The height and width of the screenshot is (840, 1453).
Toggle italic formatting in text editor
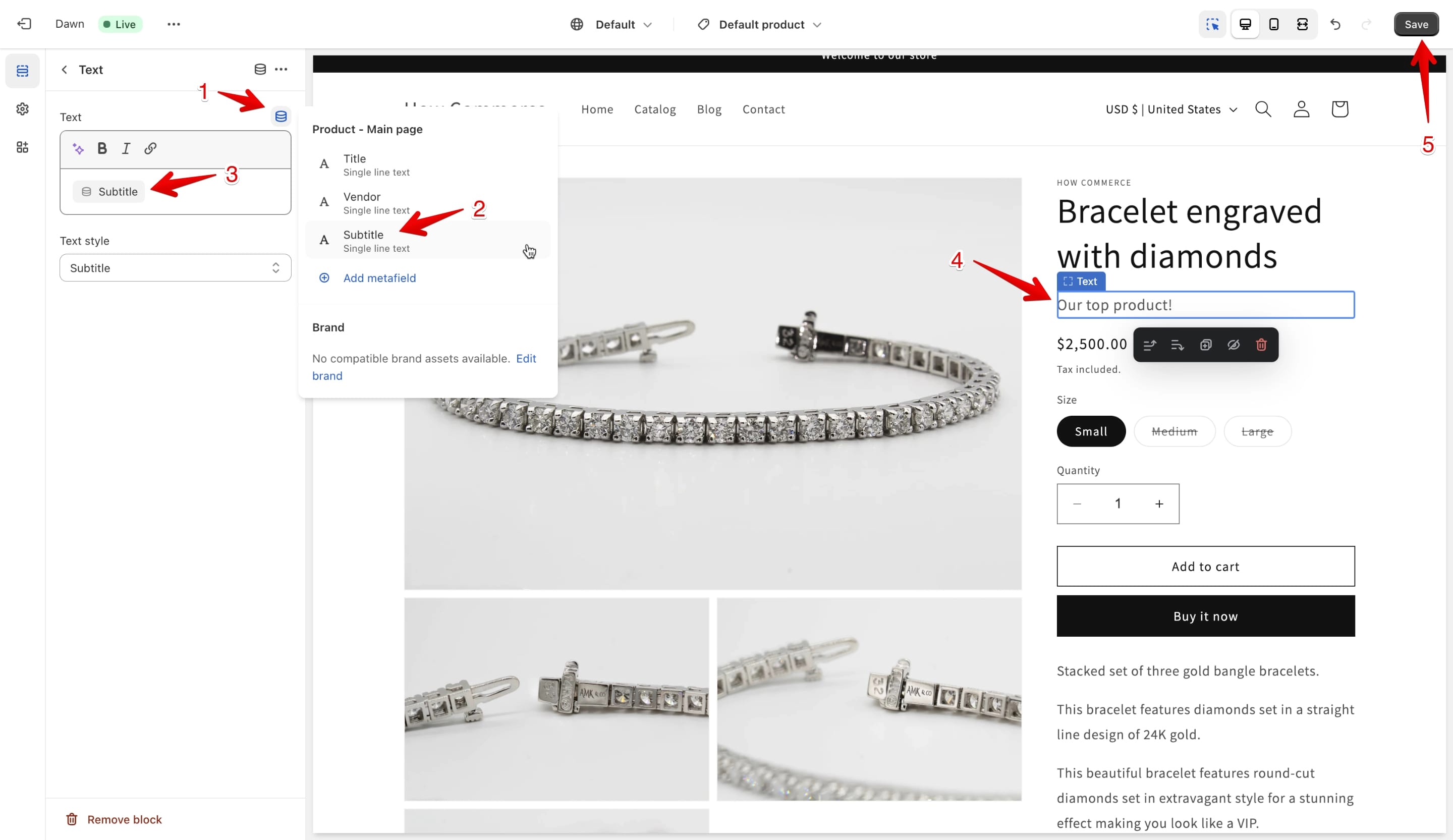(x=126, y=149)
